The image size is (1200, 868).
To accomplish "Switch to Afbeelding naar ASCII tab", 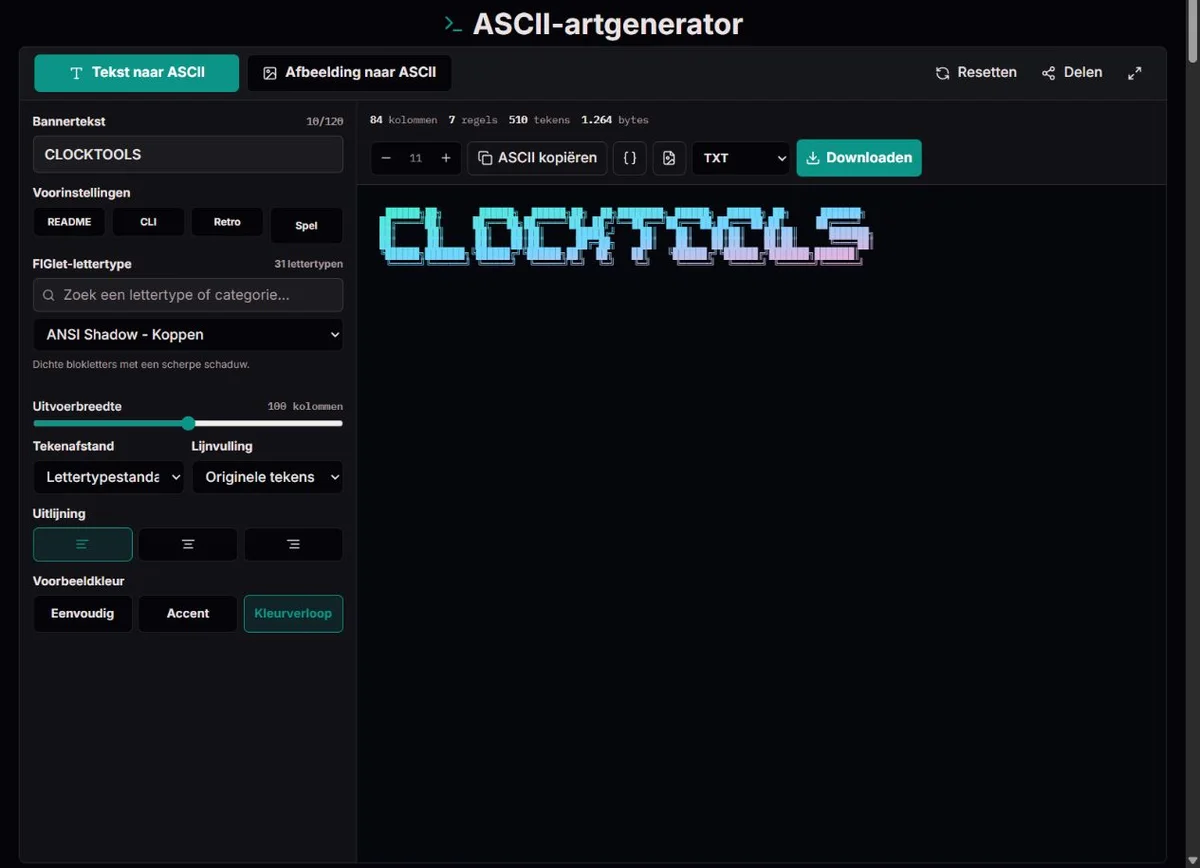I will pyautogui.click(x=350, y=73).
